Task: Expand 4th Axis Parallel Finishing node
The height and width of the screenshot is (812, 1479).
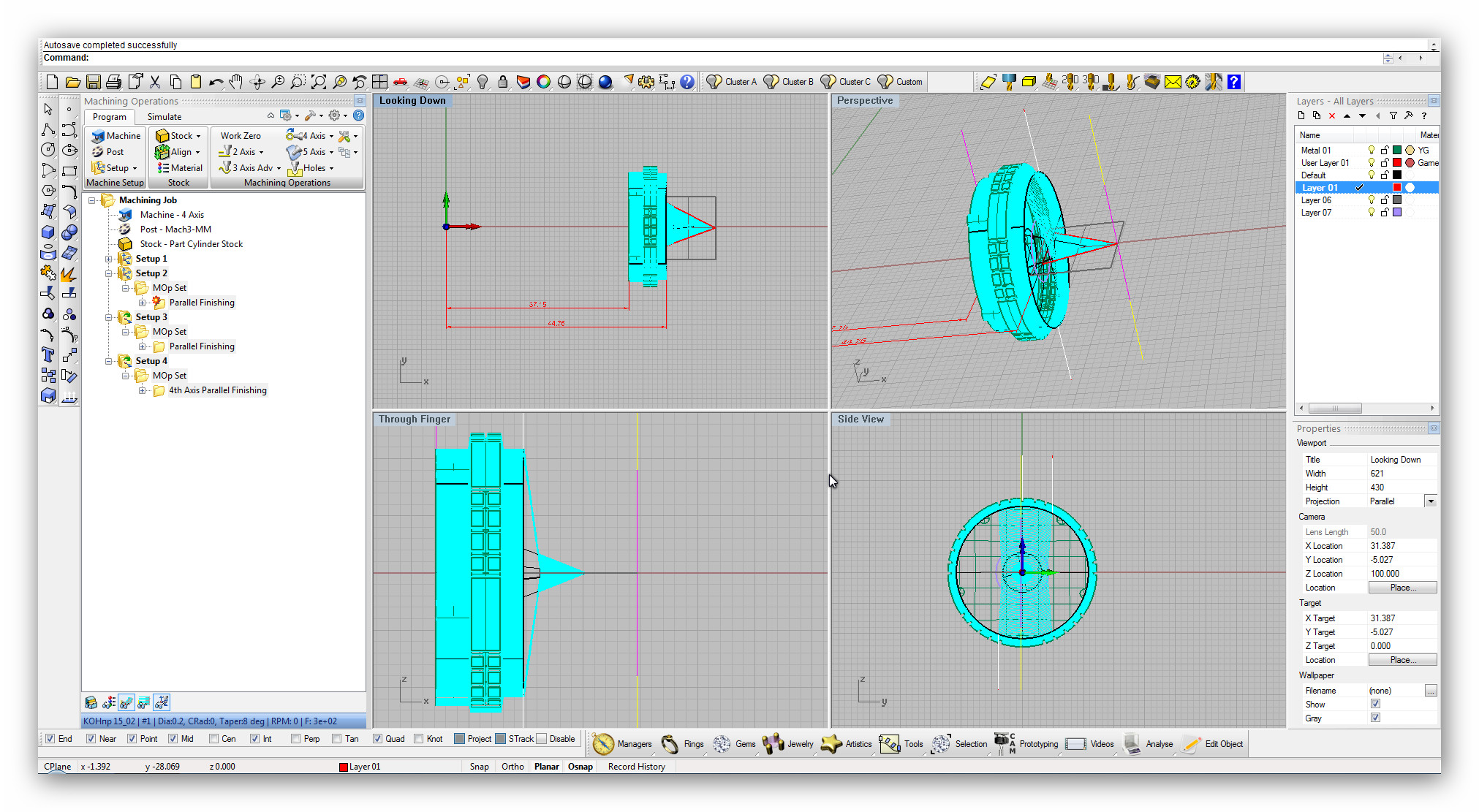Action: (143, 390)
